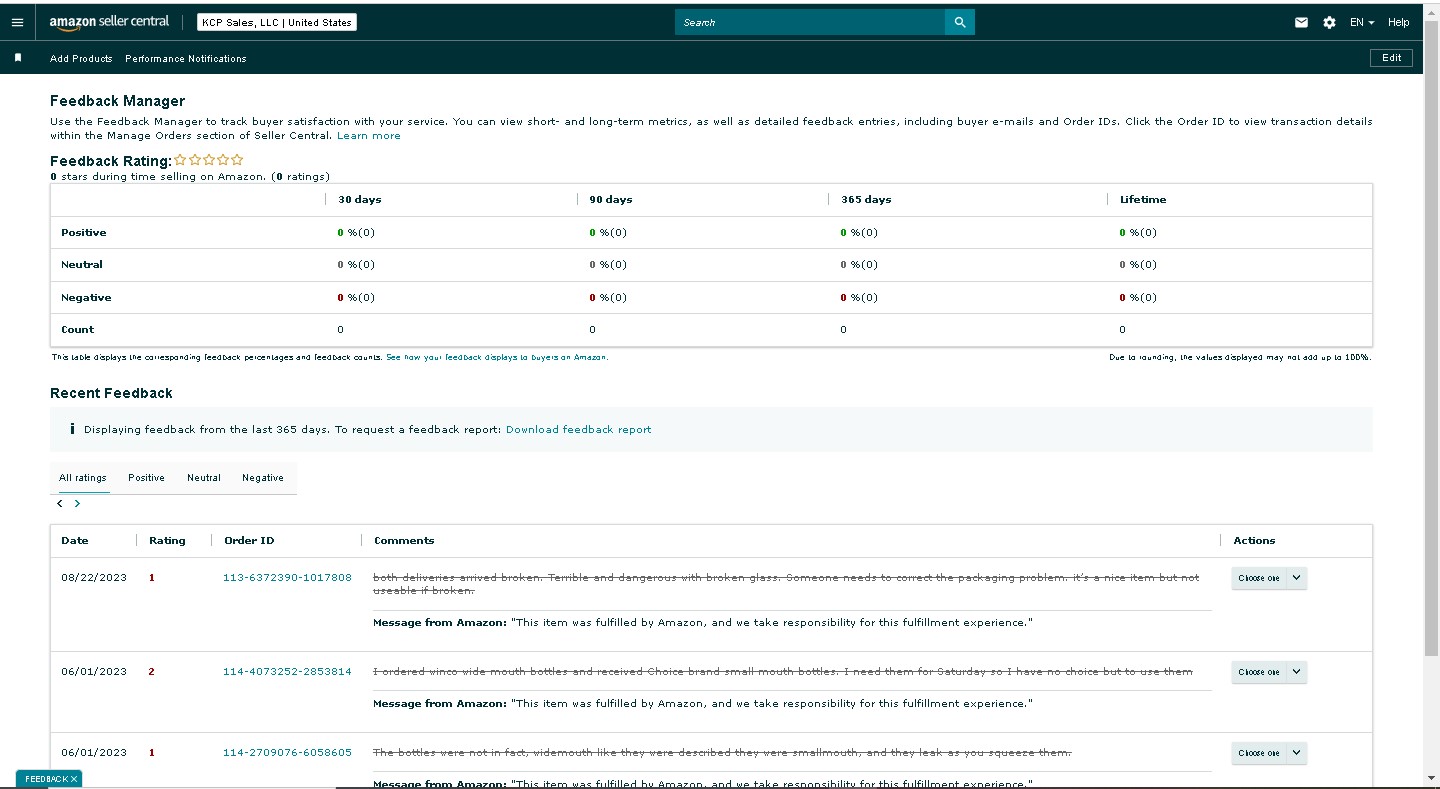This screenshot has height=789, width=1440.
Task: Click dropdown arrow for order 113-6372390-1017808 actions
Action: point(1296,578)
